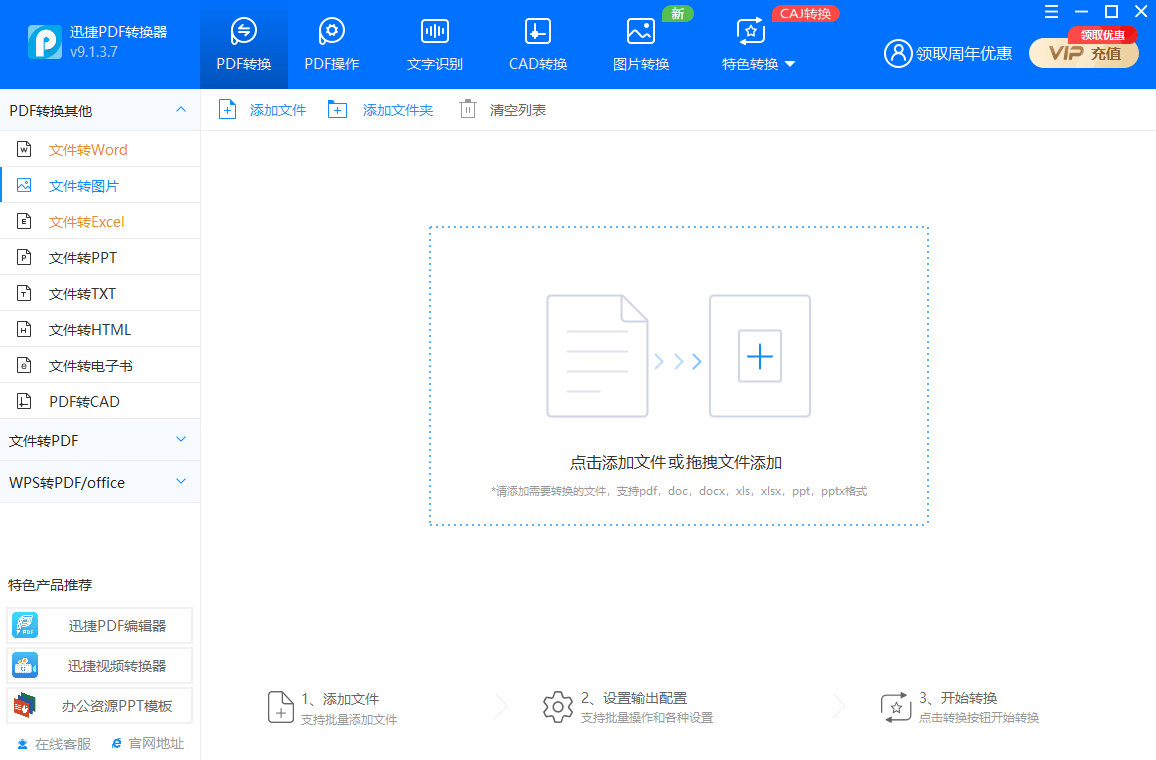Clear the file list with 清空列表 icon
This screenshot has height=760, width=1156.
467,109
